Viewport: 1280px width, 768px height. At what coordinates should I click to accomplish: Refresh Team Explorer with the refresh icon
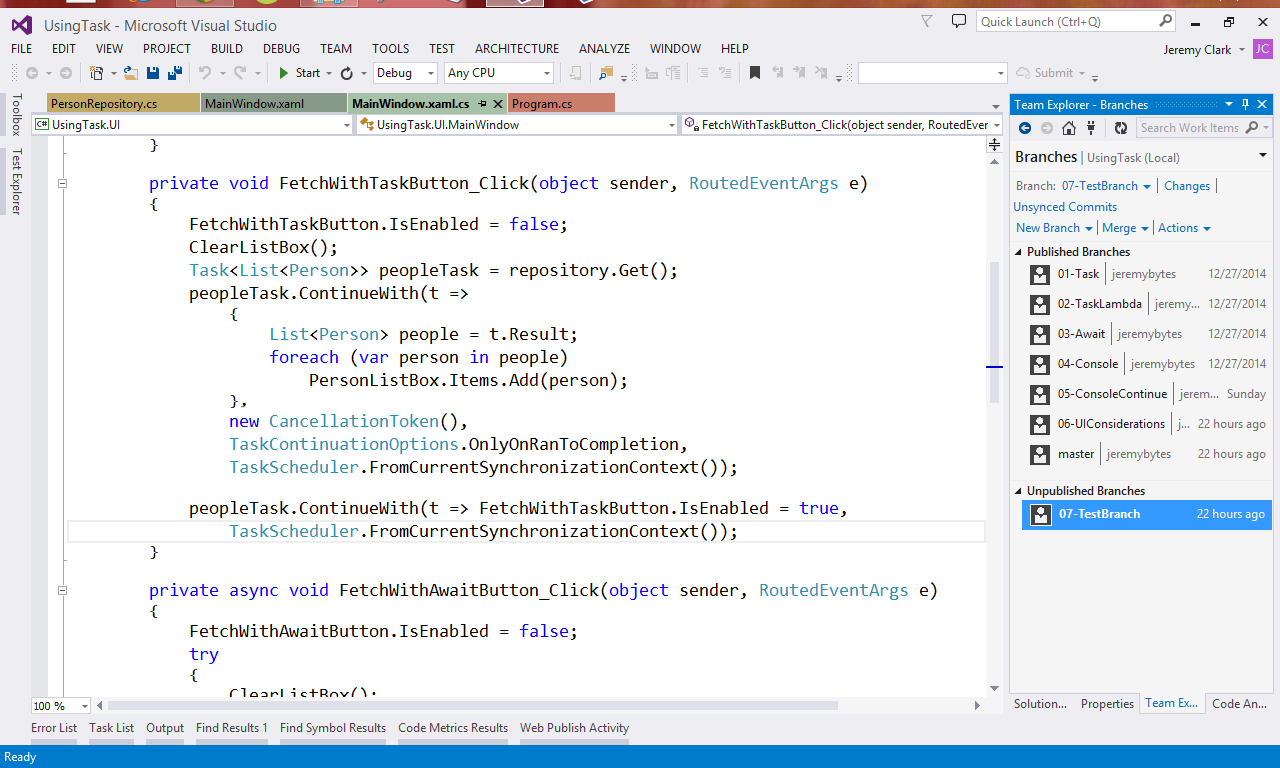click(x=1121, y=127)
